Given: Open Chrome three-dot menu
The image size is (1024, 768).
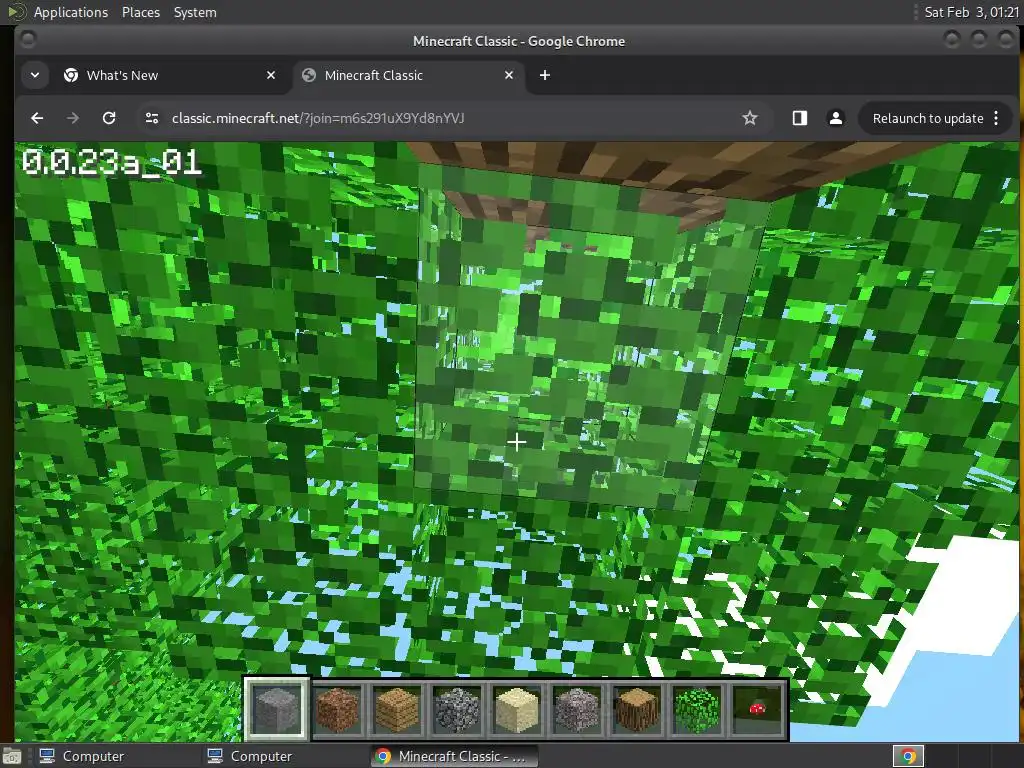Looking at the screenshot, I should click(x=996, y=118).
